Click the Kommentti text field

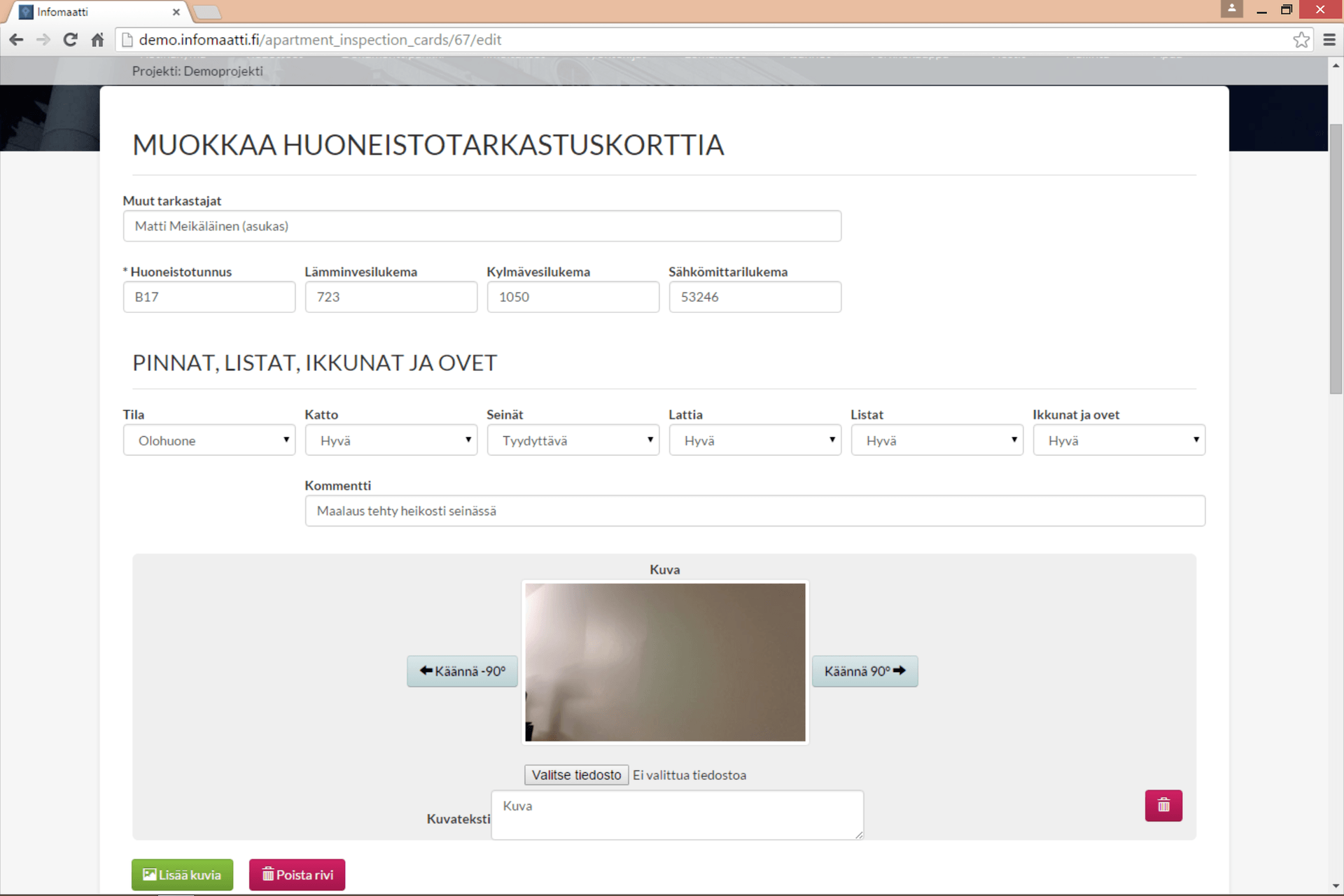point(755,511)
